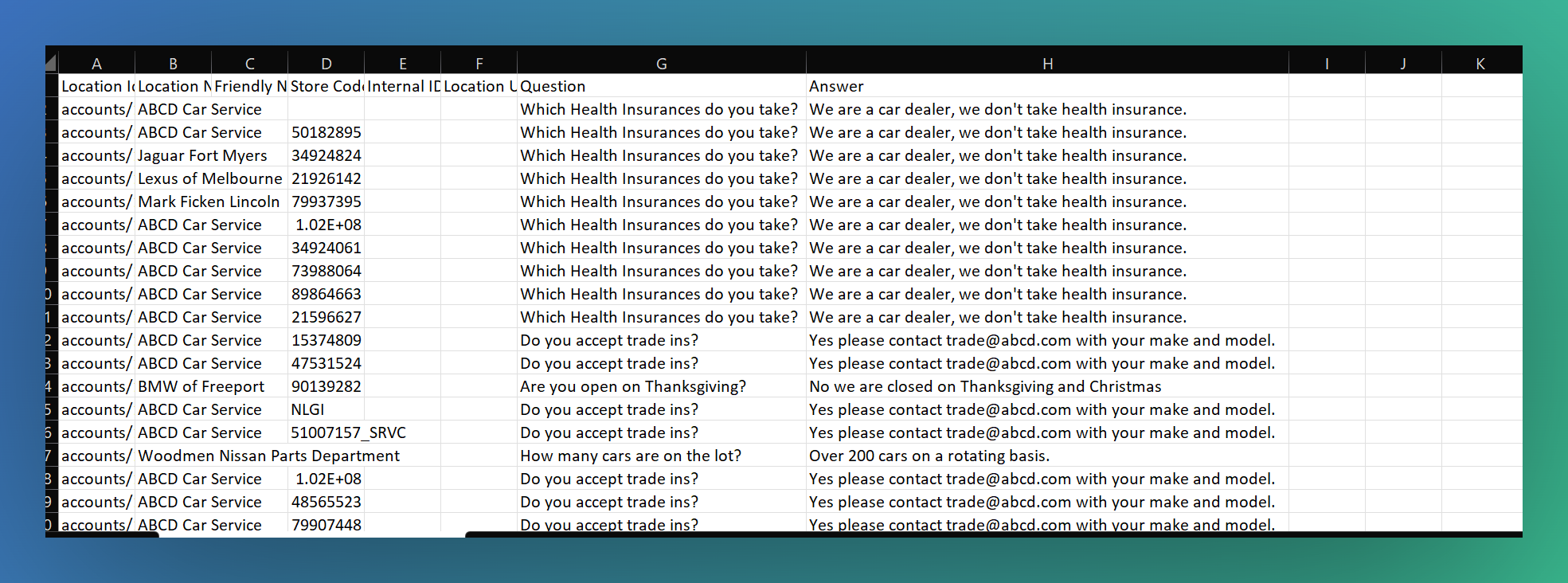Select store code 89864663

[x=326, y=294]
